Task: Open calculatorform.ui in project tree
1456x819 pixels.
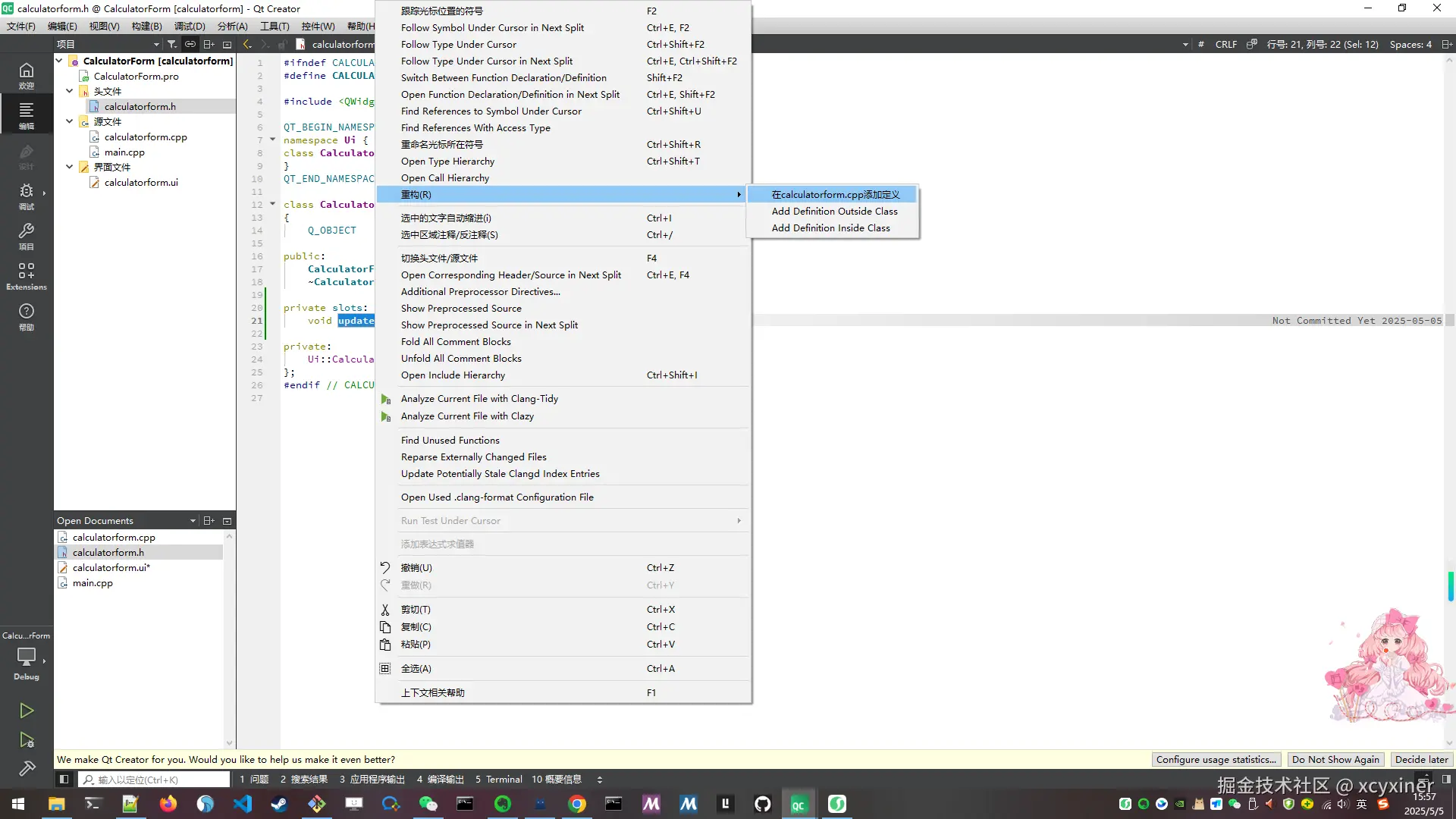Action: click(141, 182)
